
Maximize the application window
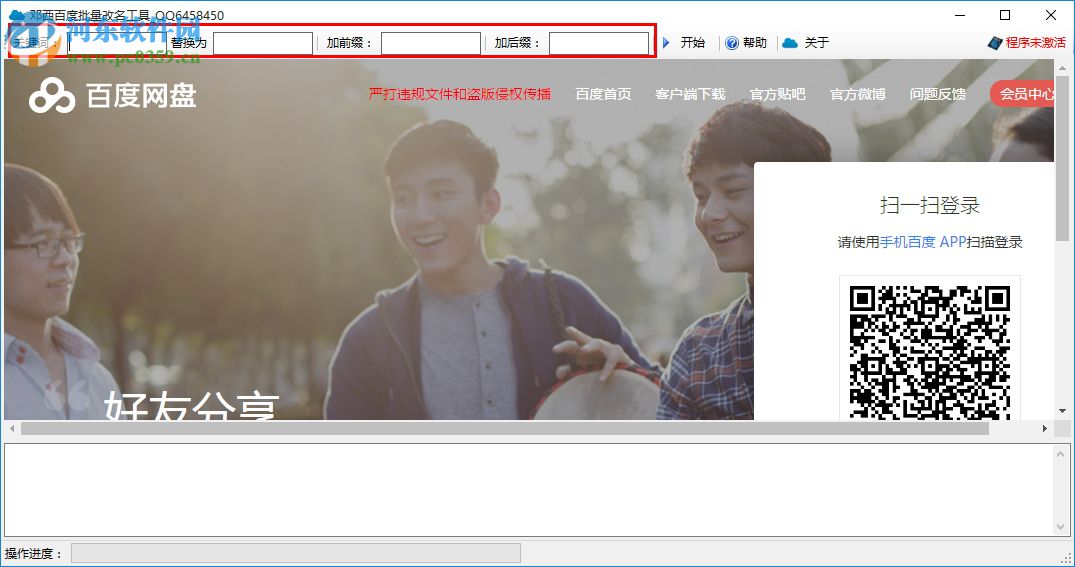[x=1005, y=15]
